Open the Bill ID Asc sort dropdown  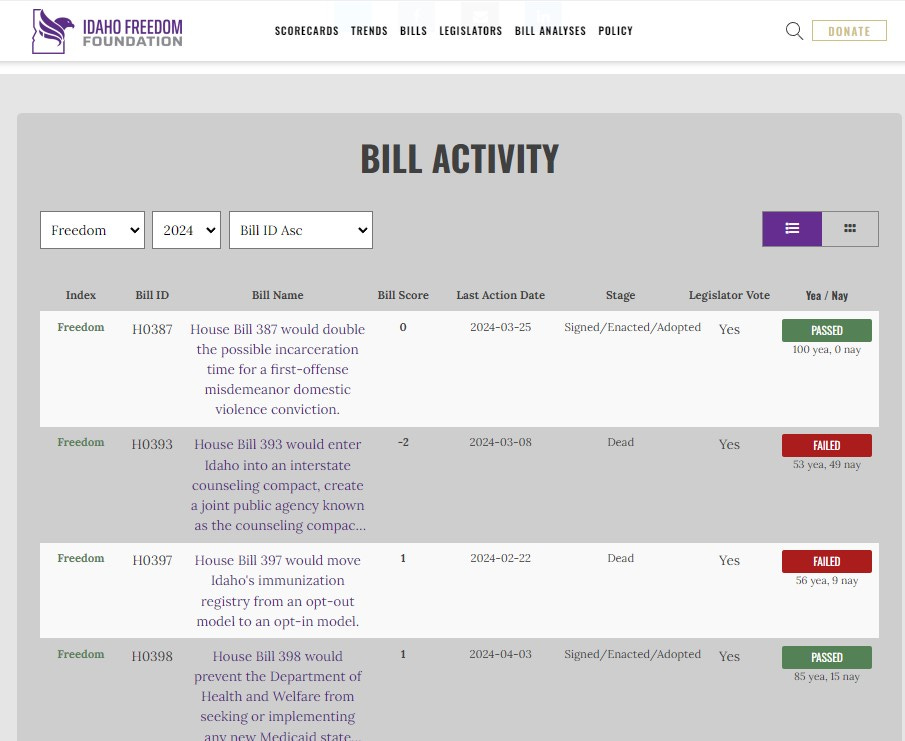tap(301, 230)
